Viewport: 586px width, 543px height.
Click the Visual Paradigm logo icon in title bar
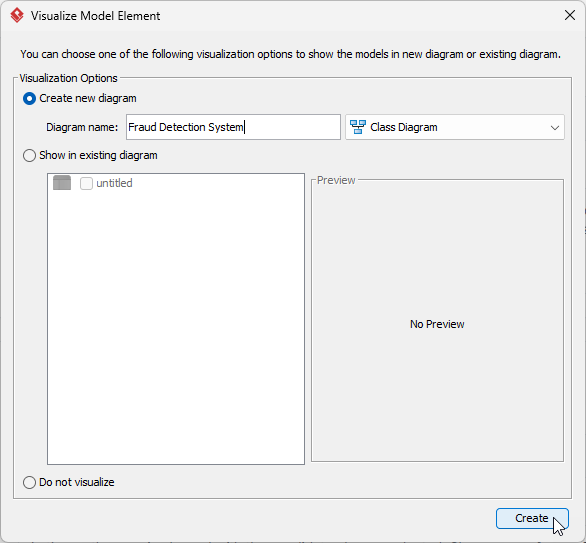point(17,16)
